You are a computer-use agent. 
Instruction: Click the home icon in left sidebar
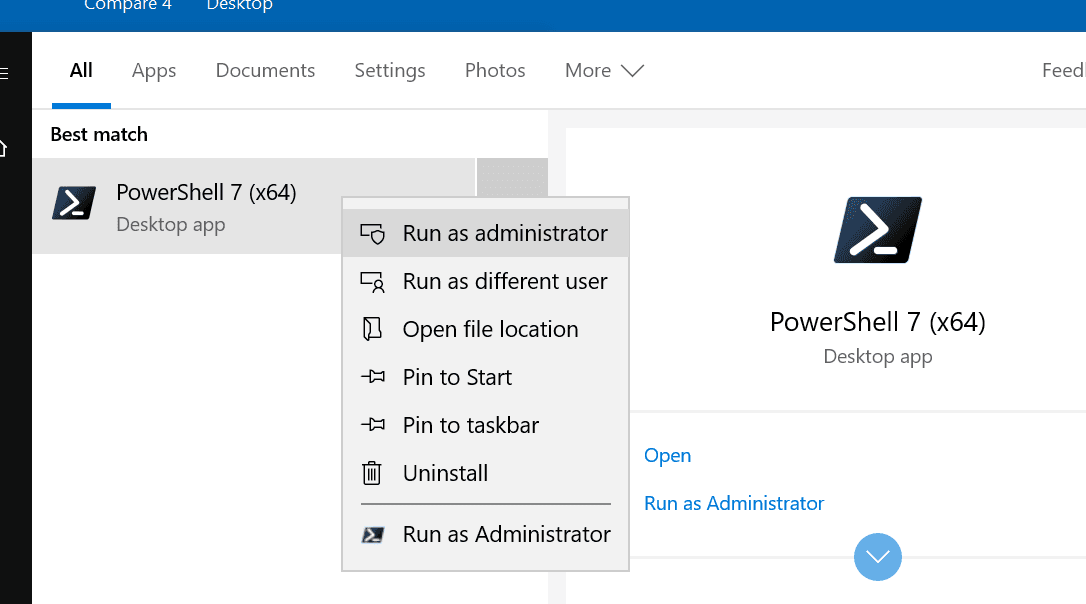pos(3,148)
